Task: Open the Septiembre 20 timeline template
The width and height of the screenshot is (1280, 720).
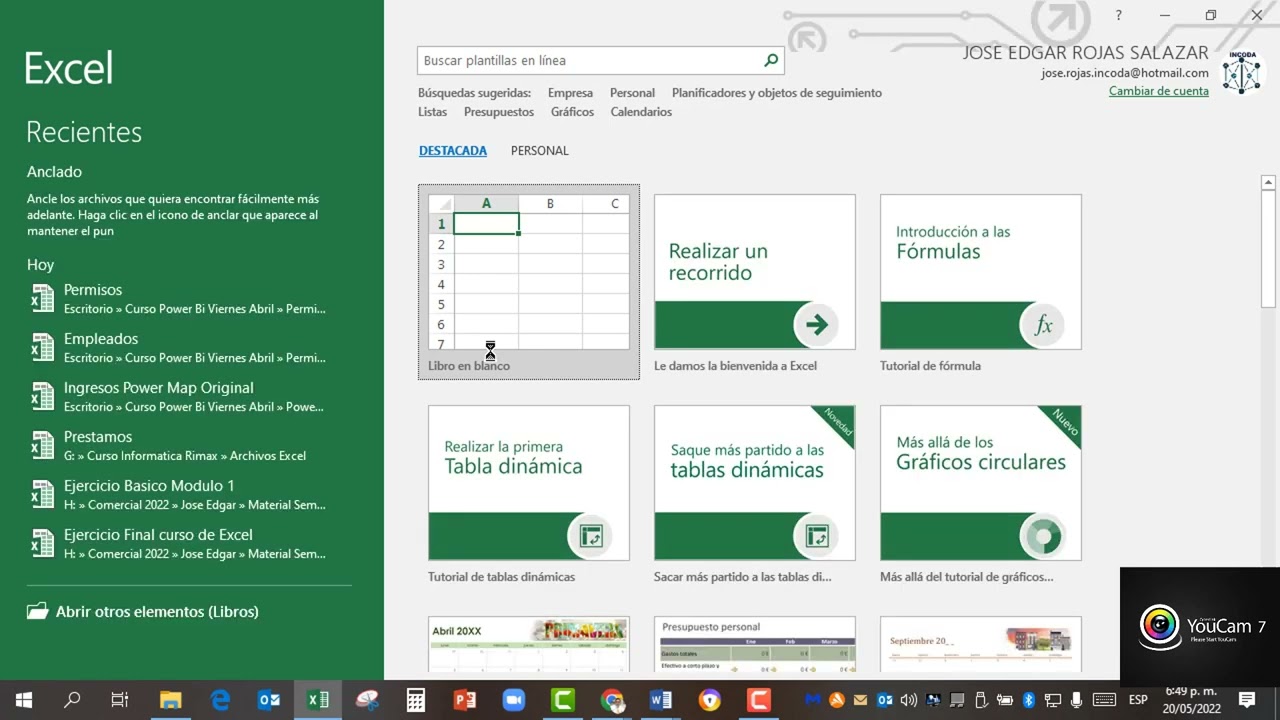Action: (x=981, y=645)
